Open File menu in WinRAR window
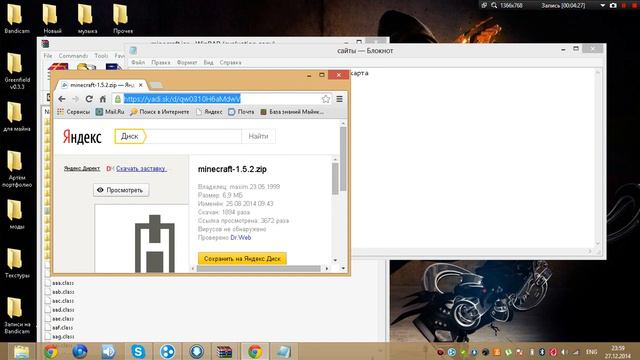Image resolution: width=640 pixels, height=360 pixels. pos(48,56)
